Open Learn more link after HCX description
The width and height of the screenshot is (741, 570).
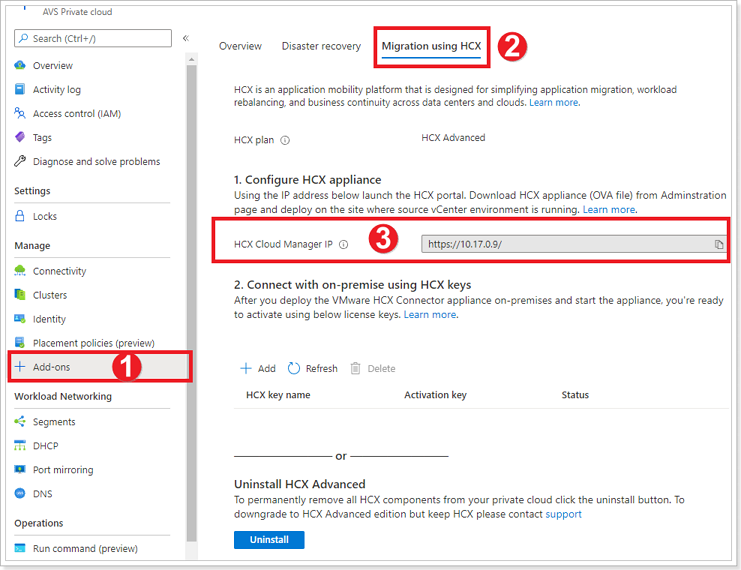pos(554,103)
